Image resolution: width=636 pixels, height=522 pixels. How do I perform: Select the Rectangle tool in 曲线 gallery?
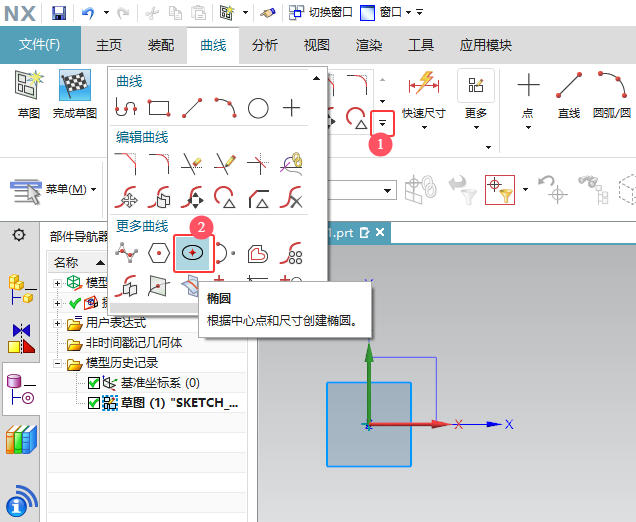tap(159, 108)
